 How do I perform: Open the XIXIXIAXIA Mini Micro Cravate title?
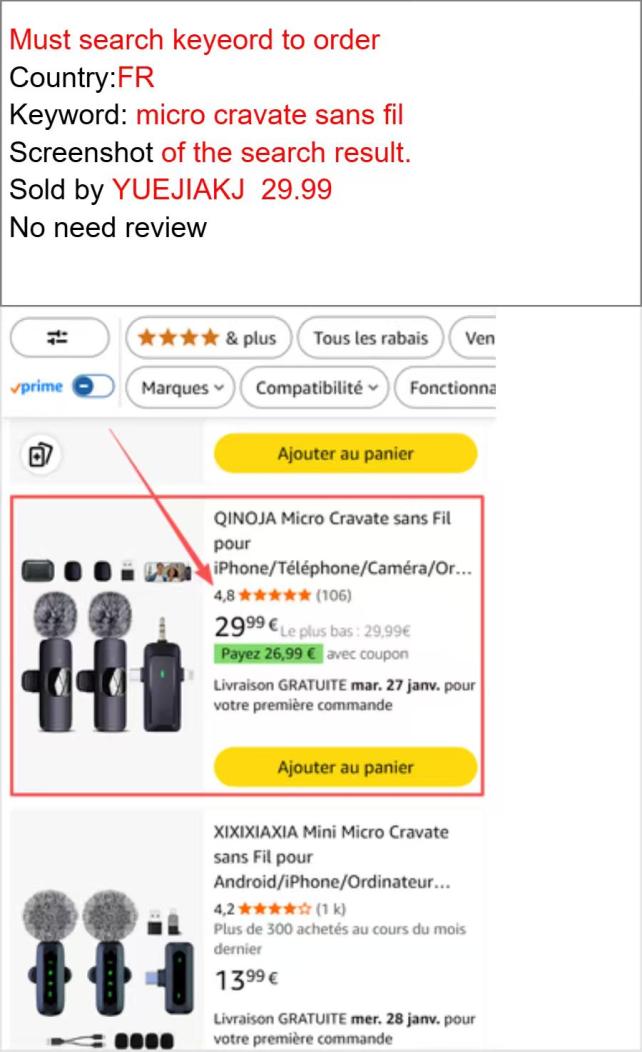tap(332, 857)
